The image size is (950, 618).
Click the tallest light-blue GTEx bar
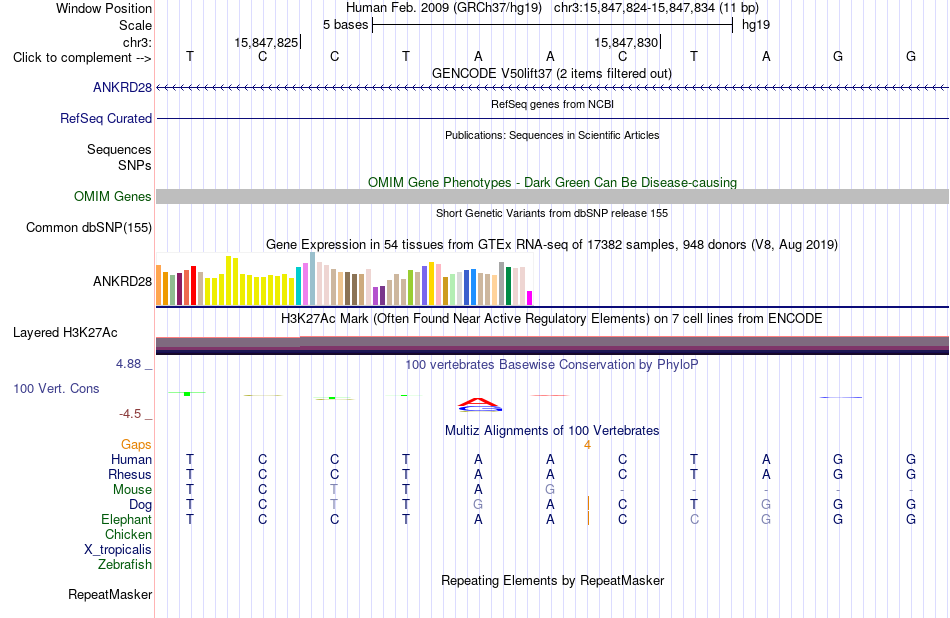click(x=312, y=279)
